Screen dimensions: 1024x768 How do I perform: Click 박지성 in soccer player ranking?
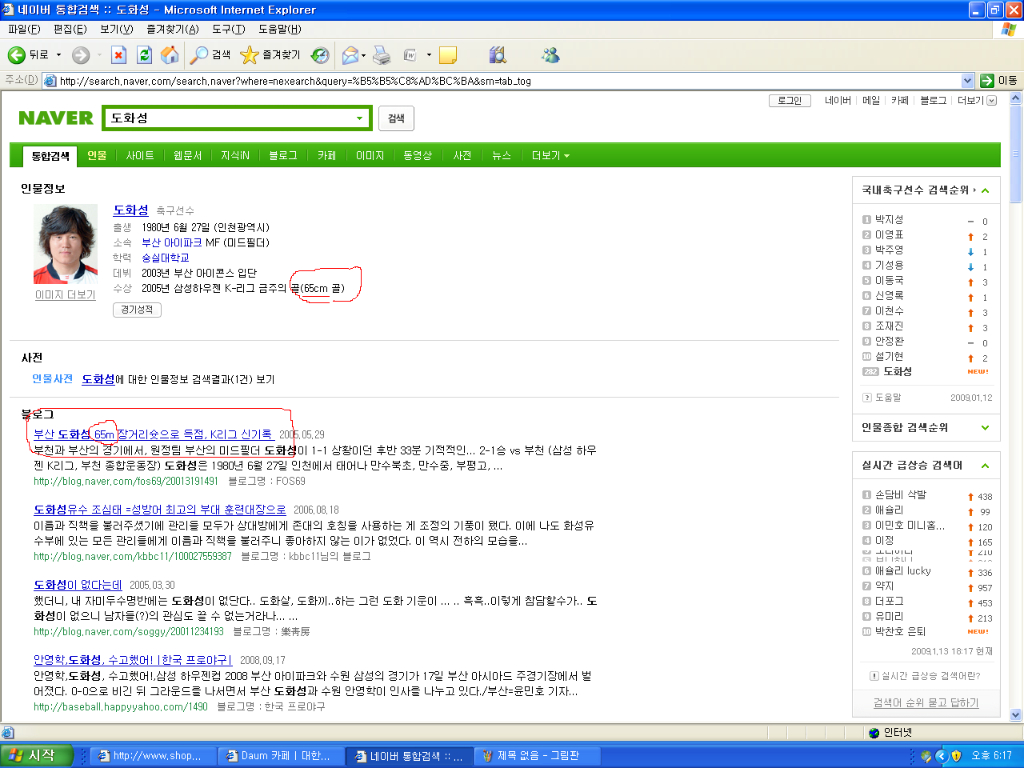click(x=889, y=219)
